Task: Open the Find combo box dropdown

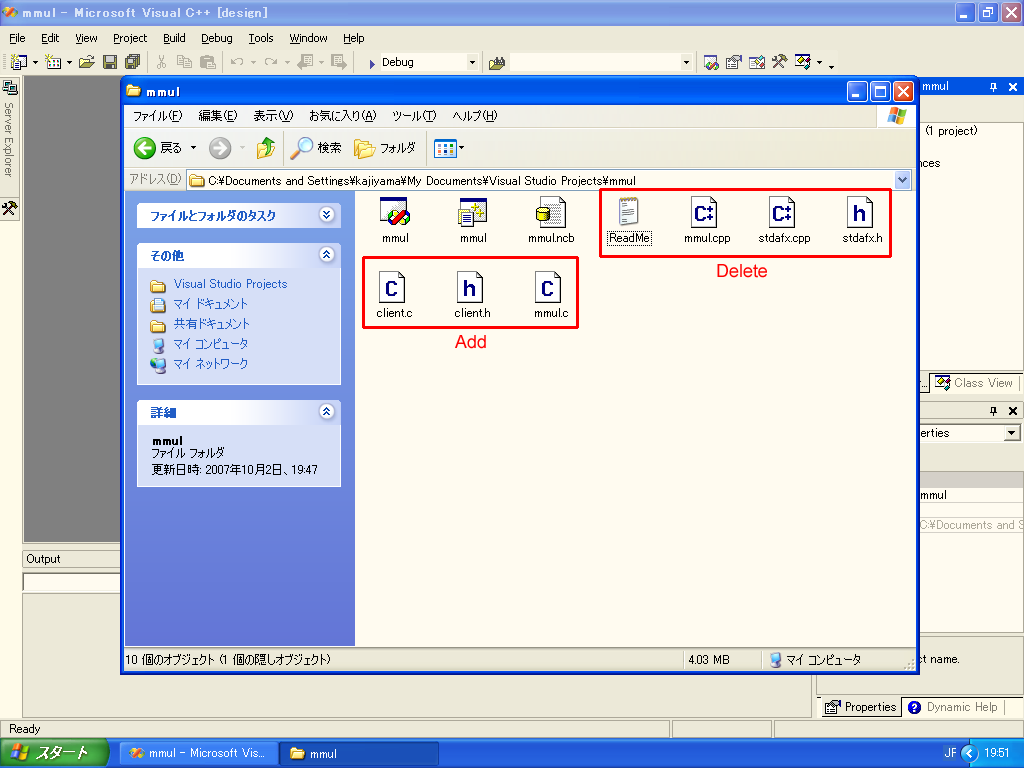Action: [686, 63]
